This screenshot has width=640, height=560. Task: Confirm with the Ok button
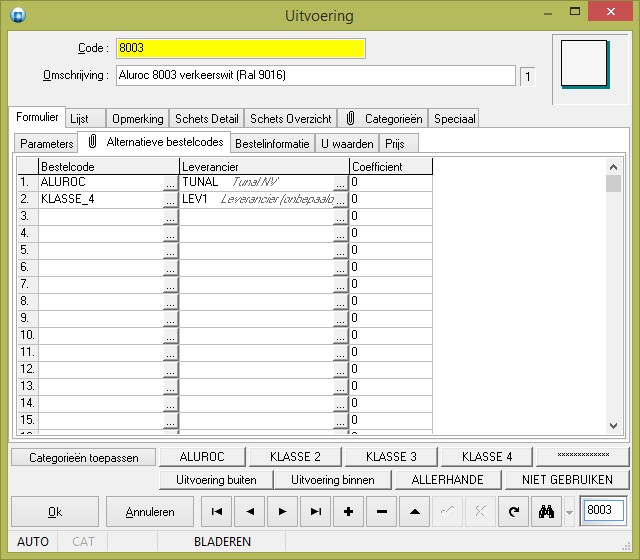pyautogui.click(x=55, y=511)
